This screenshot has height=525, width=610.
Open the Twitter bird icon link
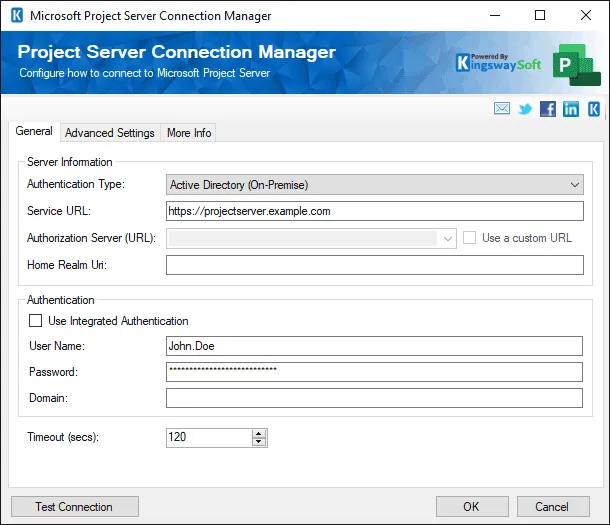coord(524,109)
